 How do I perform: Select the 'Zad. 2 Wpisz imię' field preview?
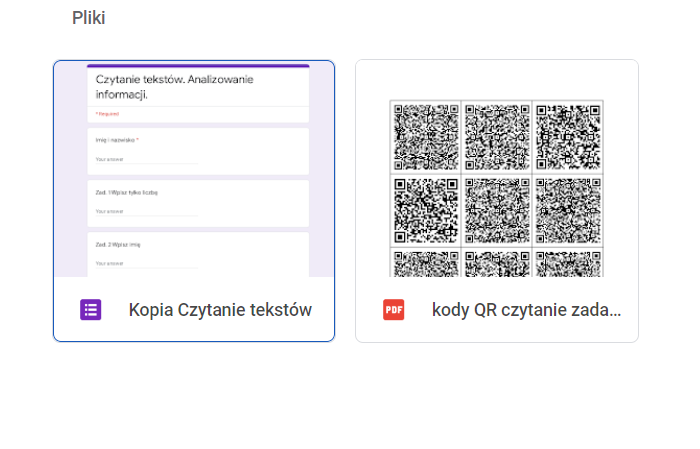tap(197, 254)
